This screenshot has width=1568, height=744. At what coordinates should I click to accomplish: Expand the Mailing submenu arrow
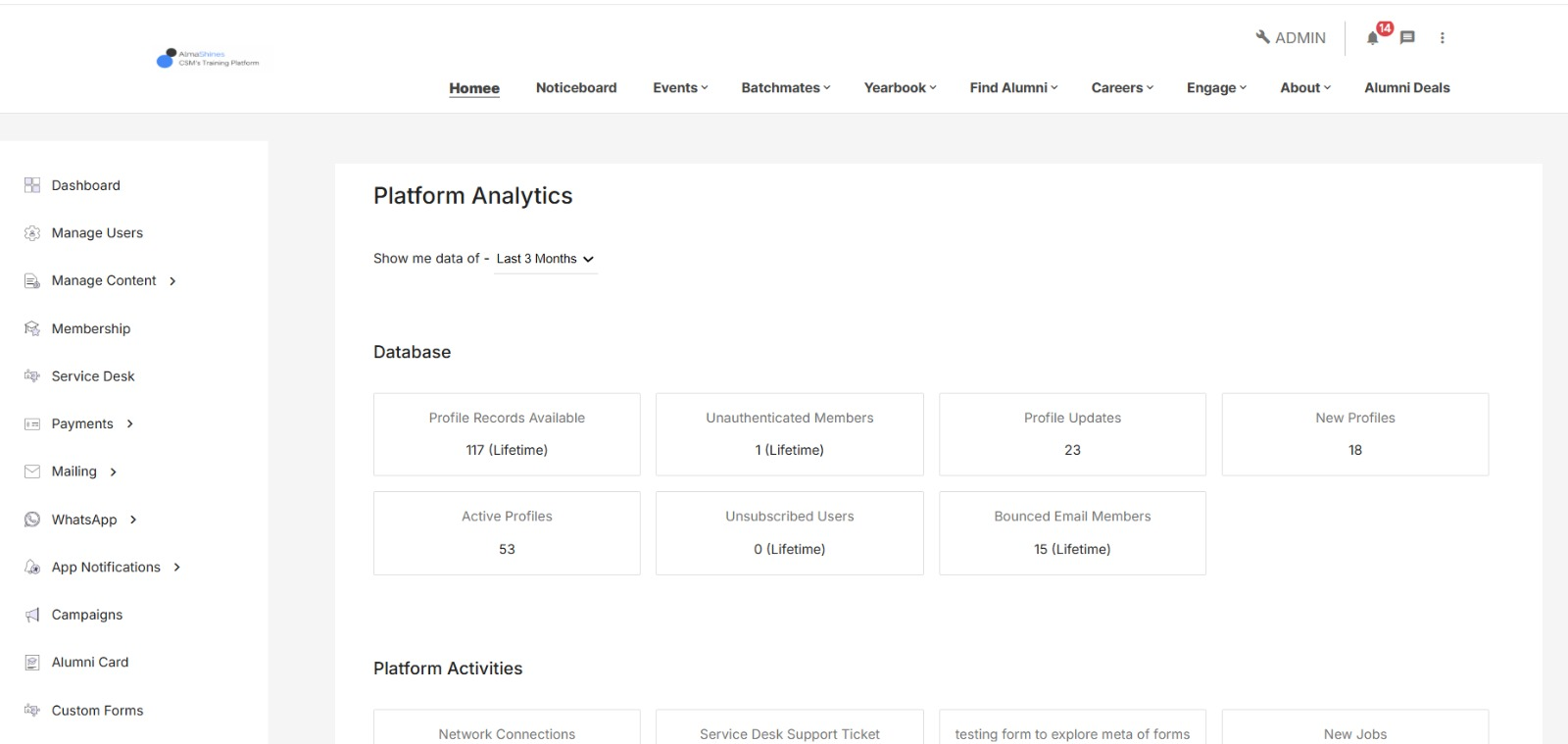113,472
